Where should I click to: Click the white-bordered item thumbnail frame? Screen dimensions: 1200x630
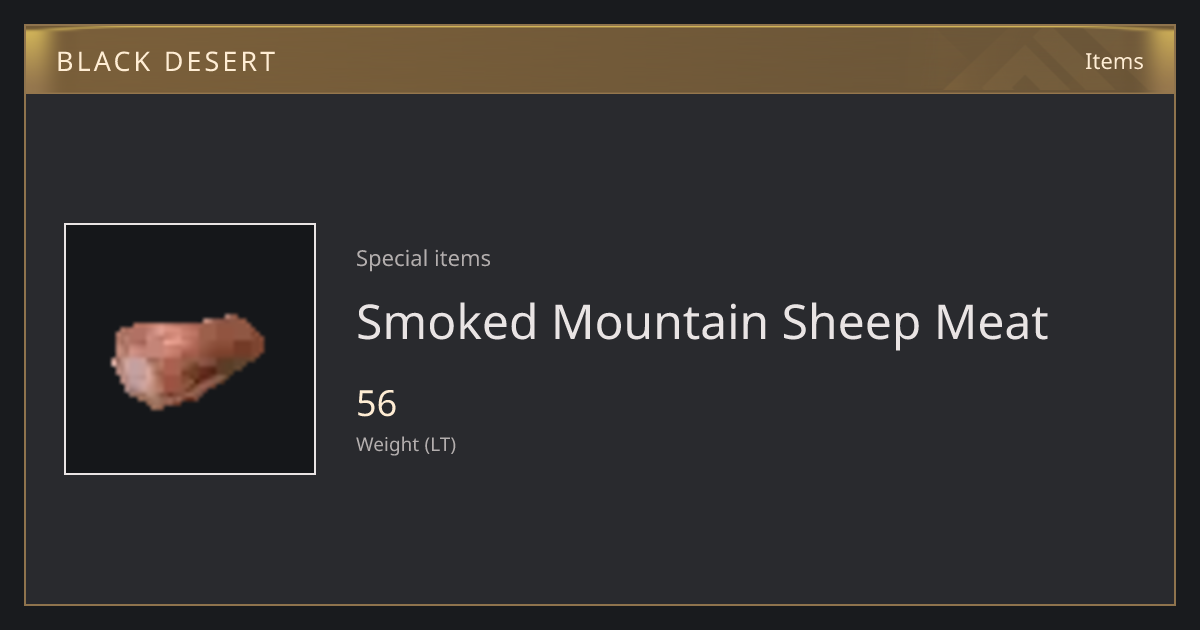pos(190,349)
